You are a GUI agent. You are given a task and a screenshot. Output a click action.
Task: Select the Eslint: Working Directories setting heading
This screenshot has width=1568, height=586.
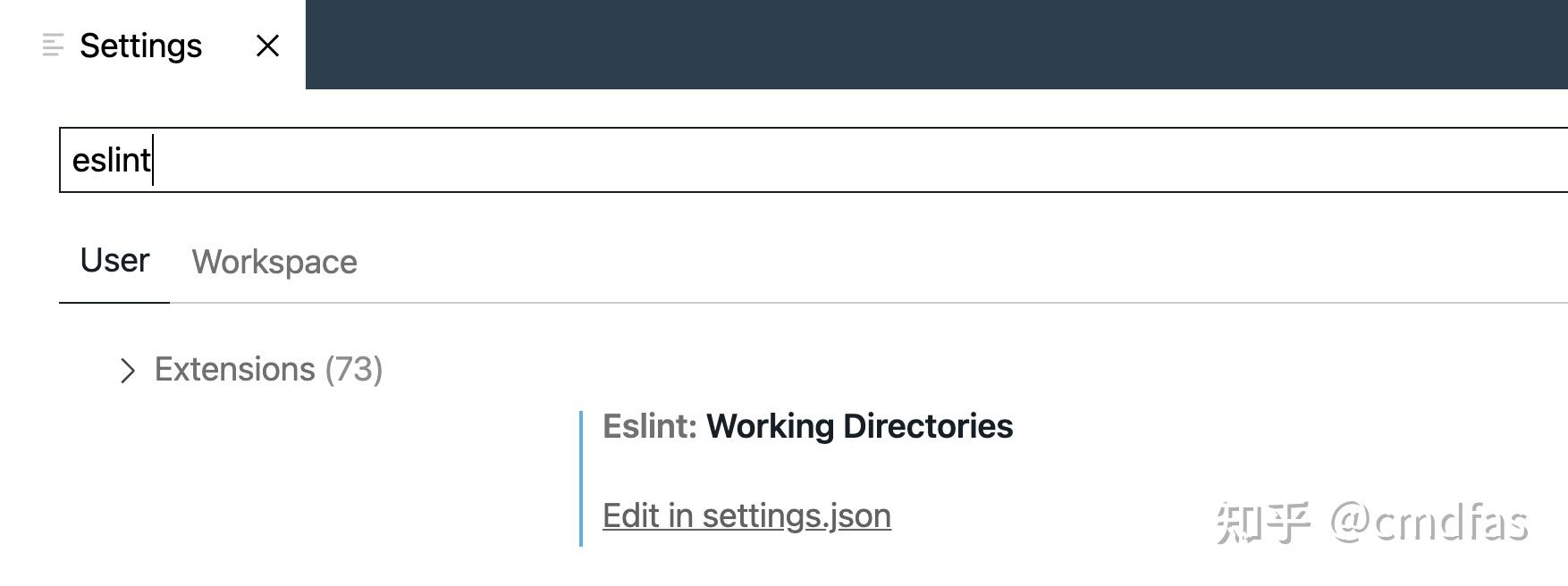807,426
